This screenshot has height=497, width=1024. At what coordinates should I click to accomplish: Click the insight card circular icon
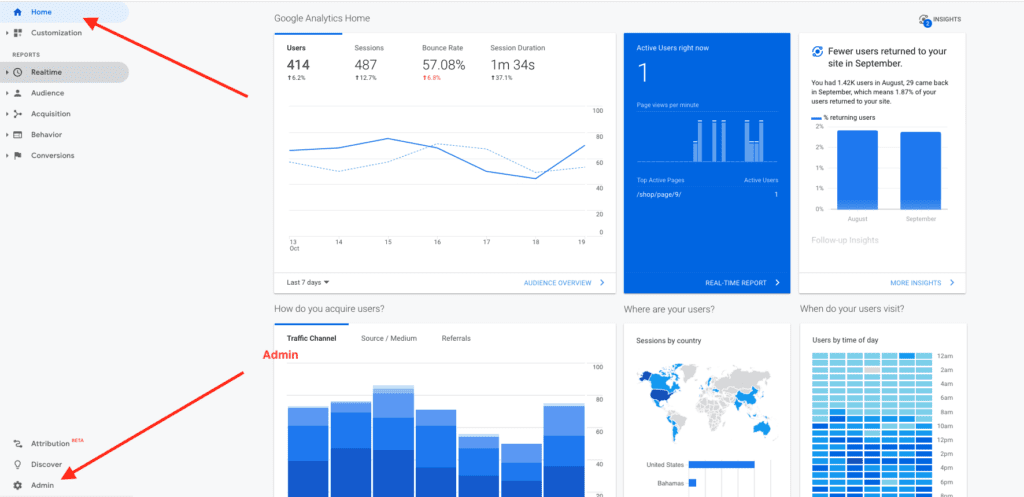[816, 52]
